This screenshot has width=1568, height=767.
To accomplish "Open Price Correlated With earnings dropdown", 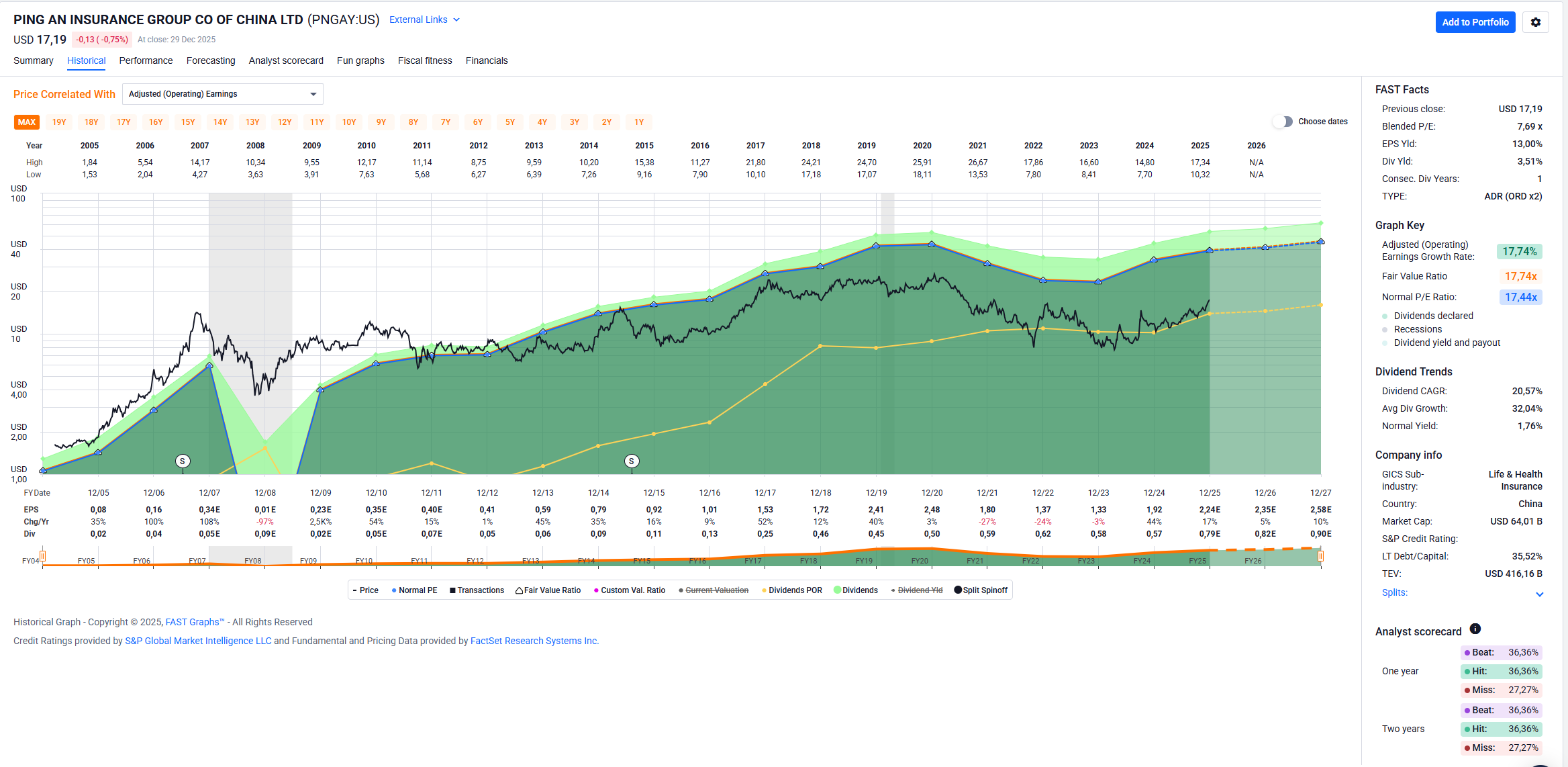I will pyautogui.click(x=222, y=94).
